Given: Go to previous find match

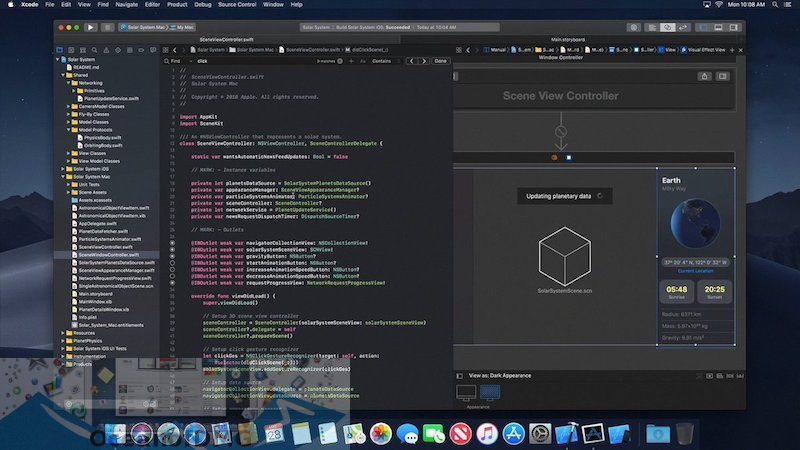Looking at the screenshot, I should coord(412,61).
